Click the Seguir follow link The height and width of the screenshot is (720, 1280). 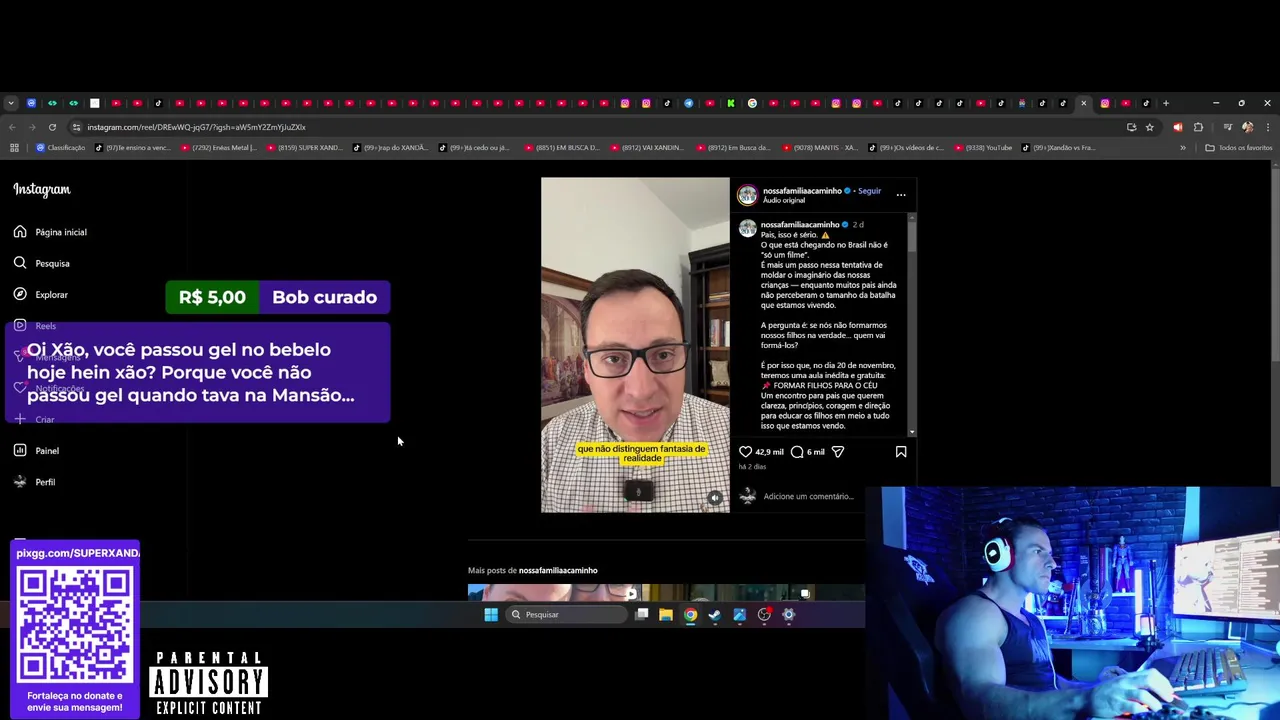(869, 191)
